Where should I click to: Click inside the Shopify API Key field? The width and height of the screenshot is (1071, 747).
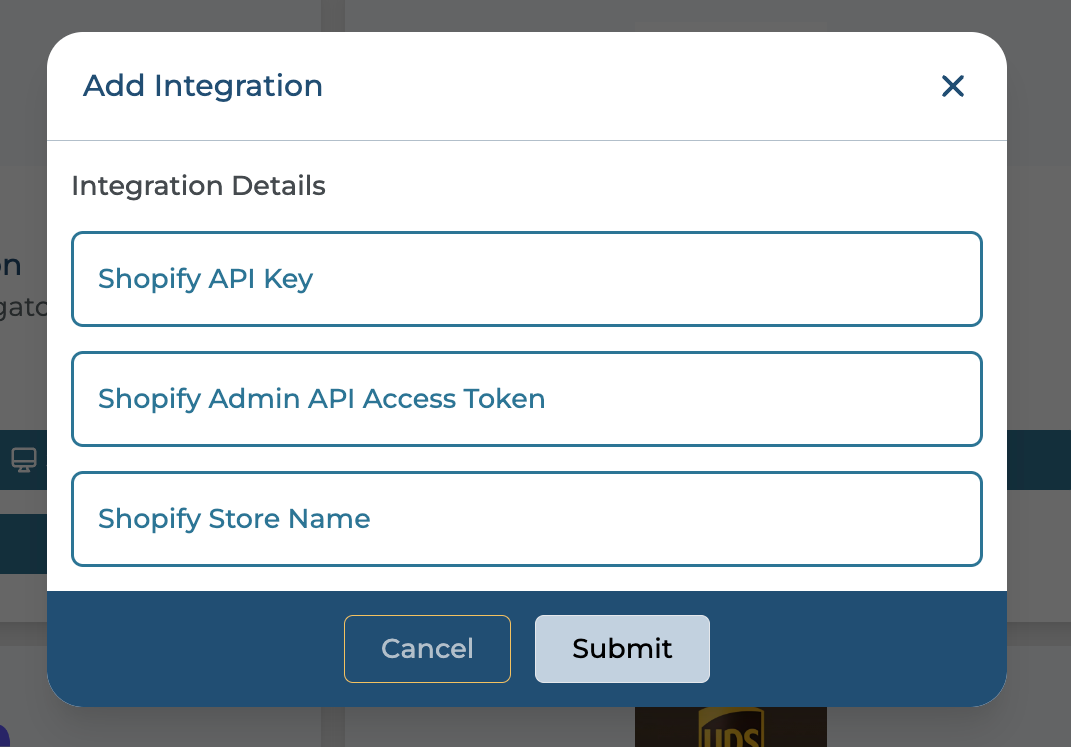pyautogui.click(x=527, y=279)
